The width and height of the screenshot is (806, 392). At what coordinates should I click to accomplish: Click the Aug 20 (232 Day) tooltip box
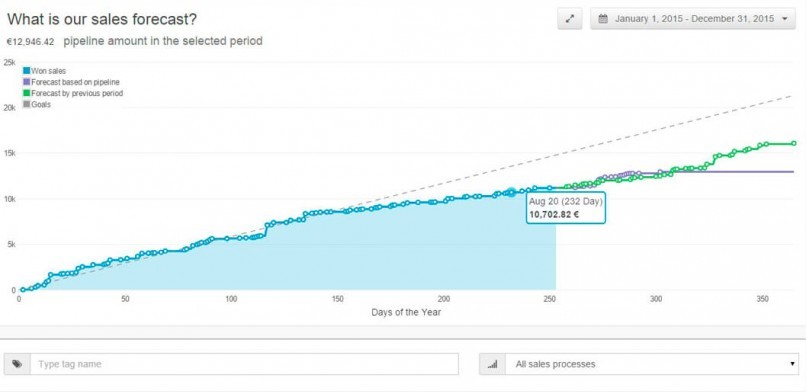[565, 208]
